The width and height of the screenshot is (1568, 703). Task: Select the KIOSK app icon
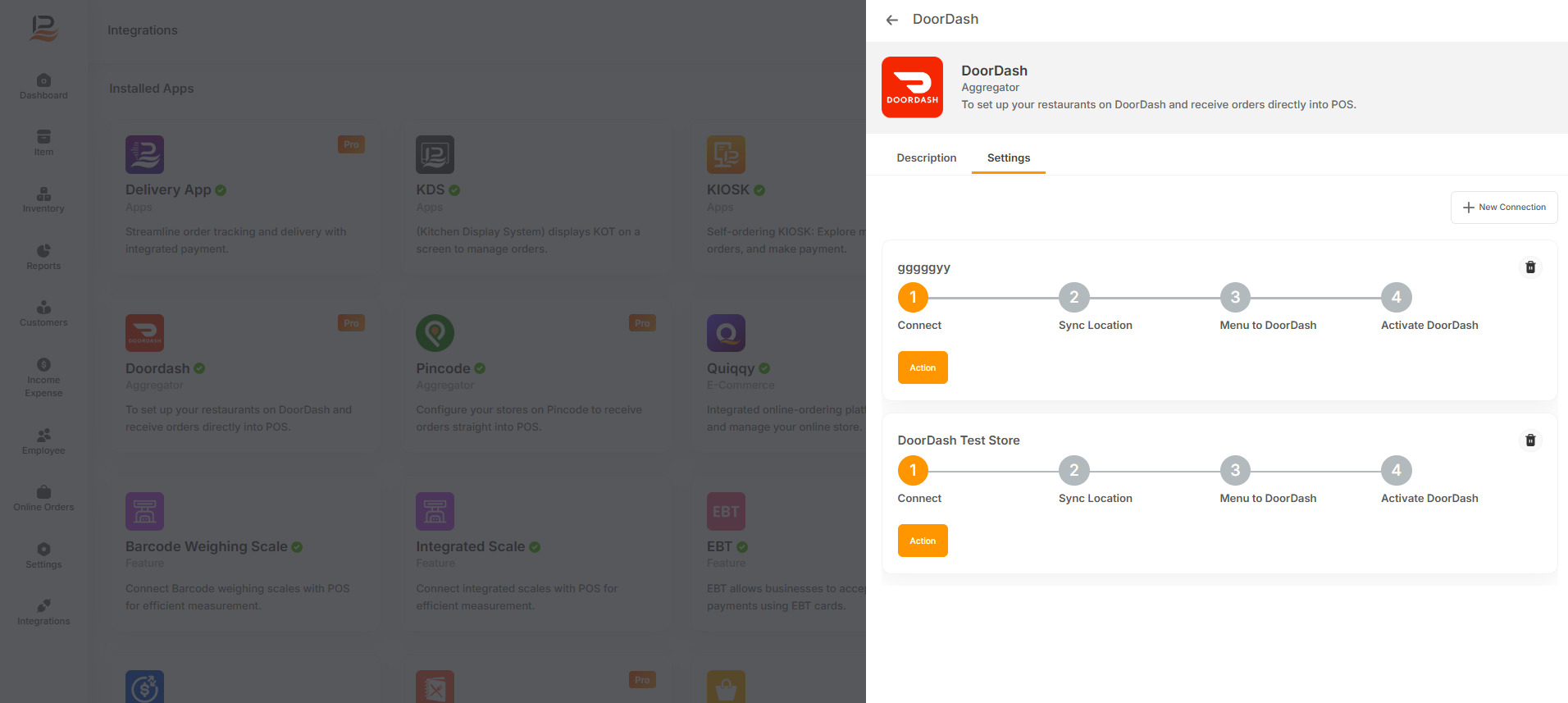pos(726,154)
